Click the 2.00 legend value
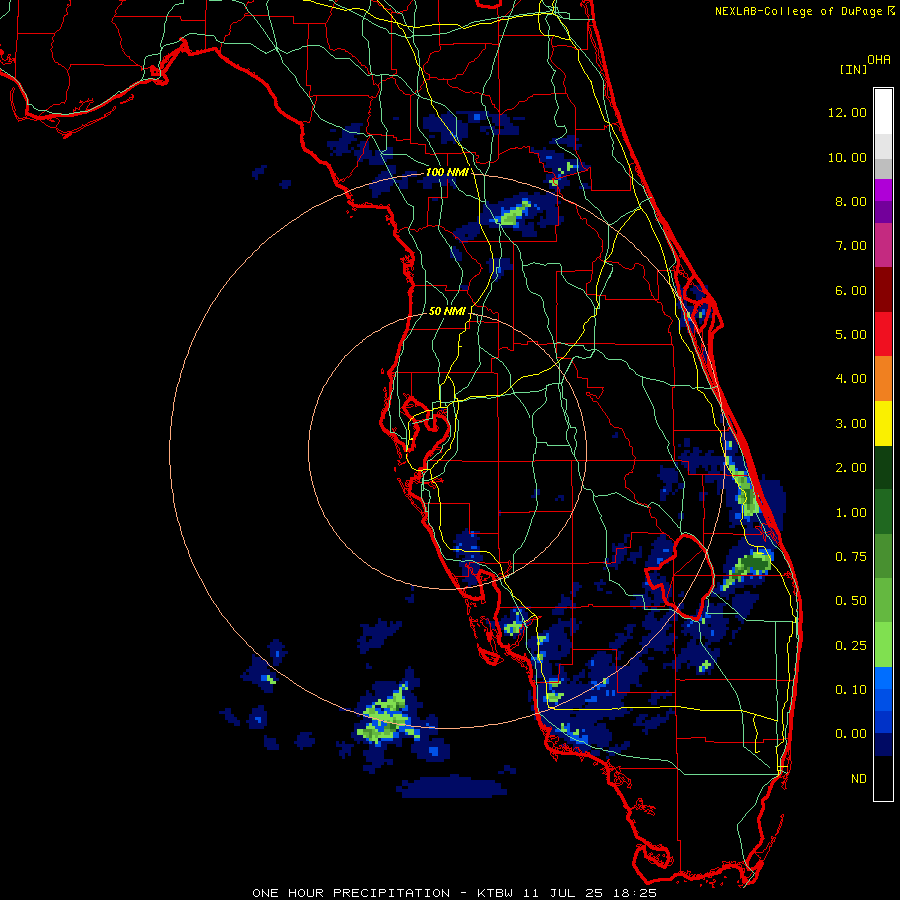Image resolution: width=900 pixels, height=900 pixels. coord(851,468)
